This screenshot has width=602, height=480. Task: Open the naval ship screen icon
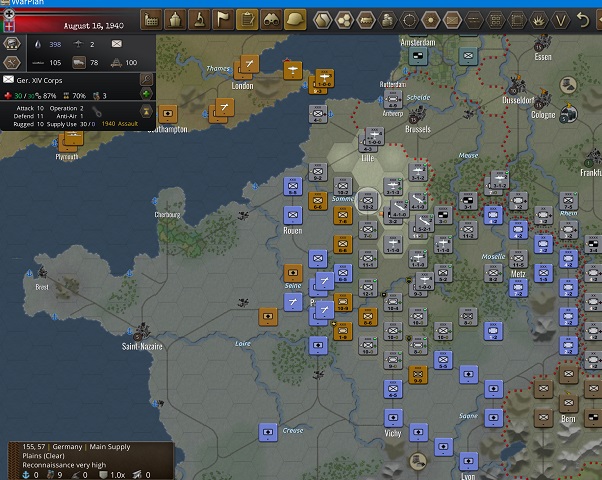175,20
